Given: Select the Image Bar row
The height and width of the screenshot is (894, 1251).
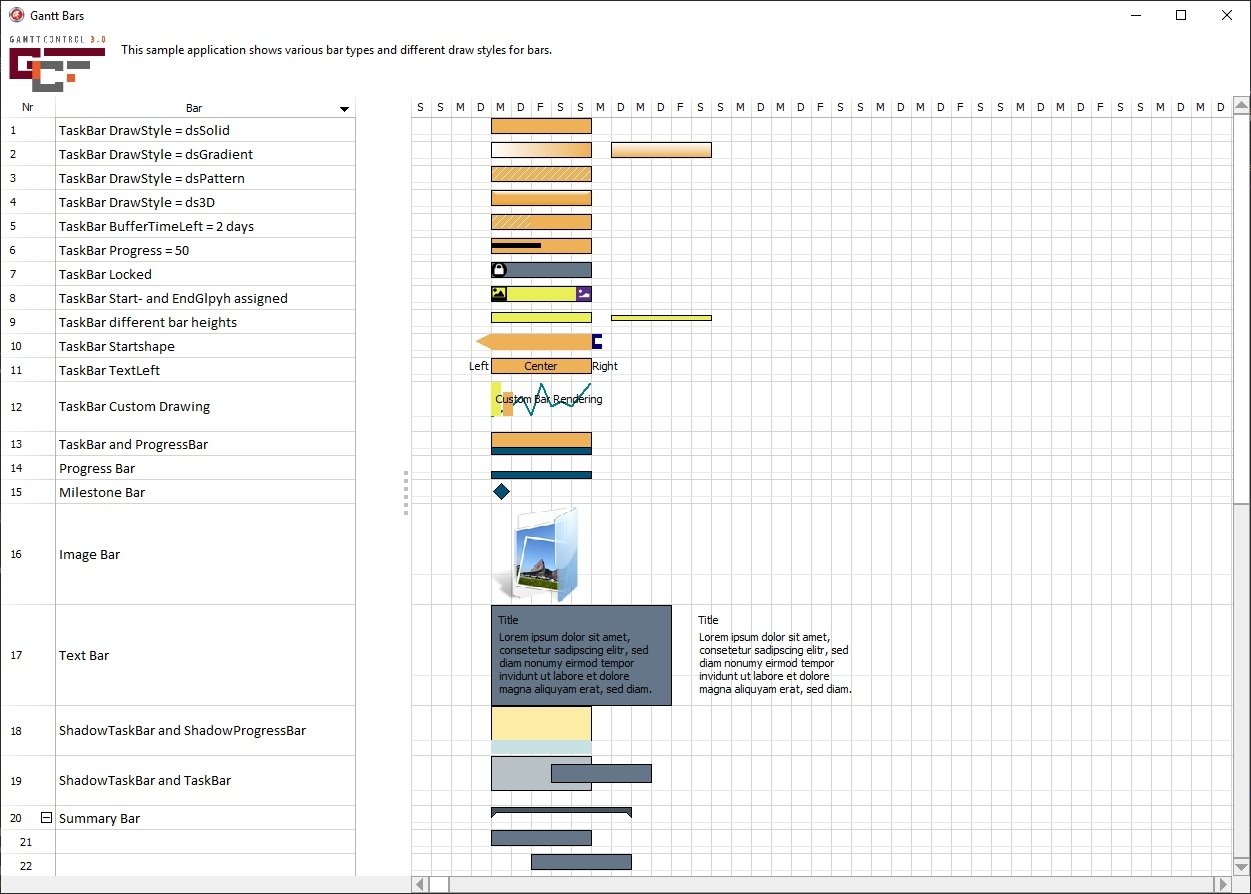Looking at the screenshot, I should click(x=178, y=554).
